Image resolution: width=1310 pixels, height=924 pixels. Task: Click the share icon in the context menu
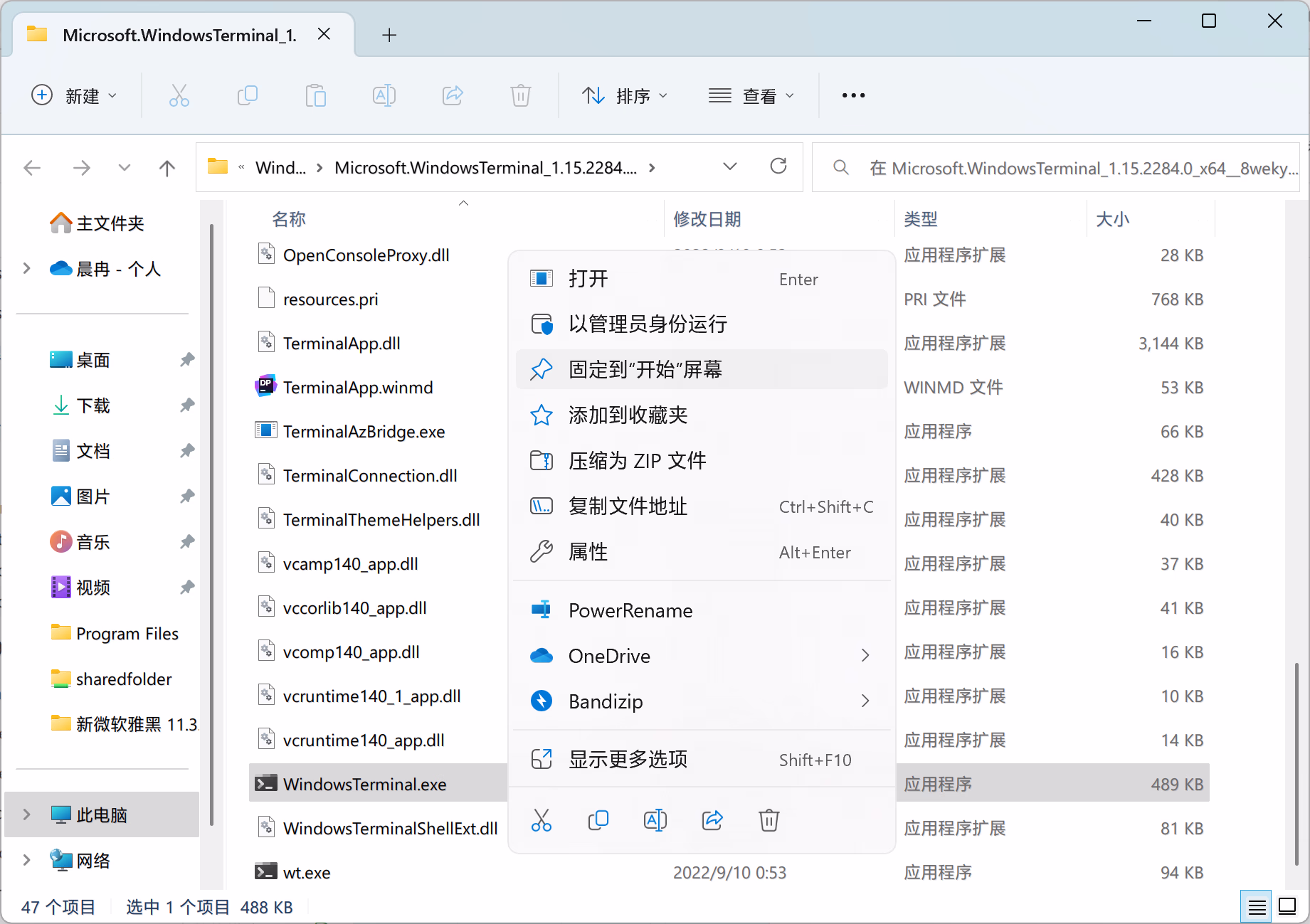[x=712, y=820]
